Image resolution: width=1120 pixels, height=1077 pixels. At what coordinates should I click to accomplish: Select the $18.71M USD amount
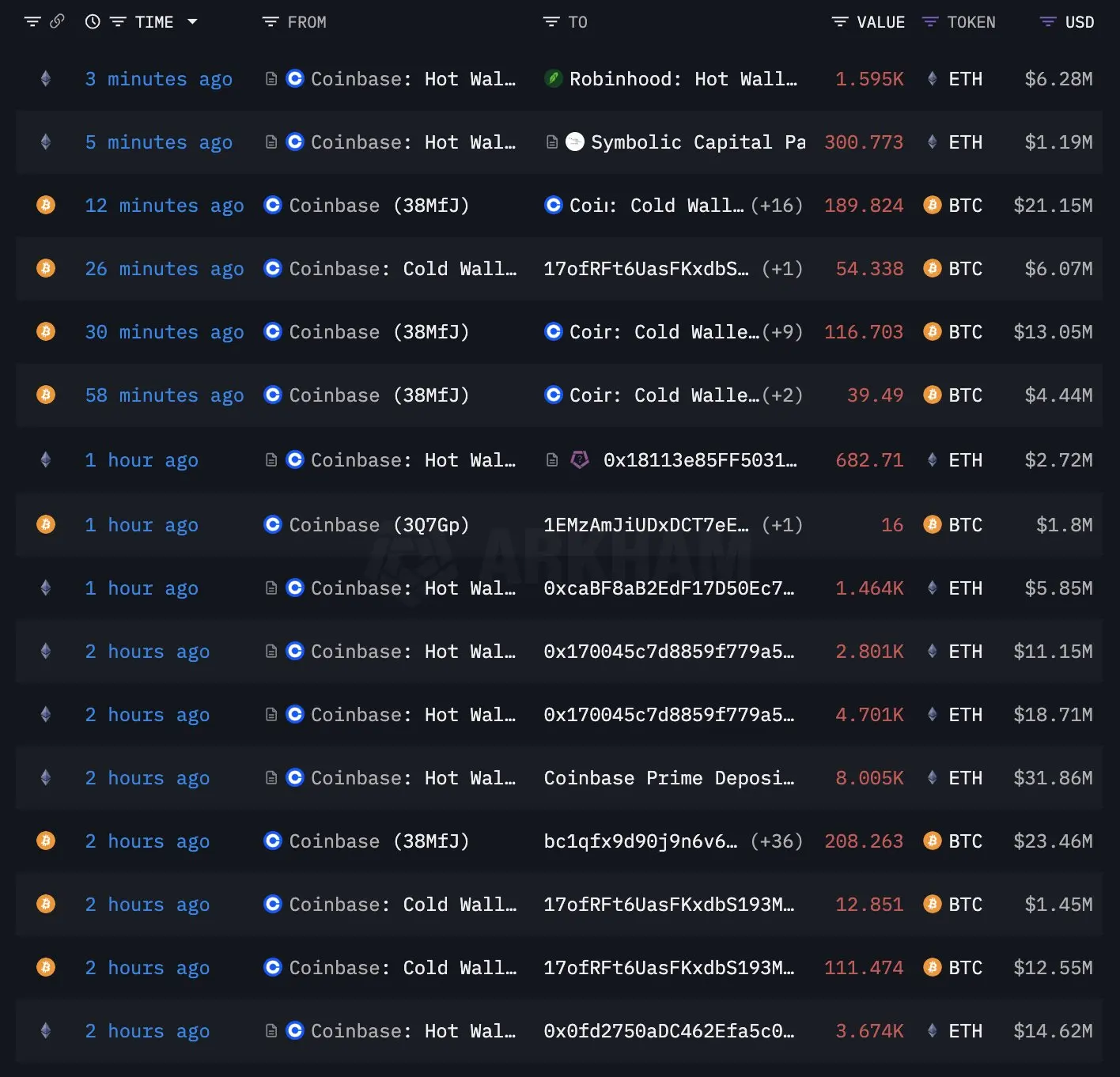tap(1053, 715)
